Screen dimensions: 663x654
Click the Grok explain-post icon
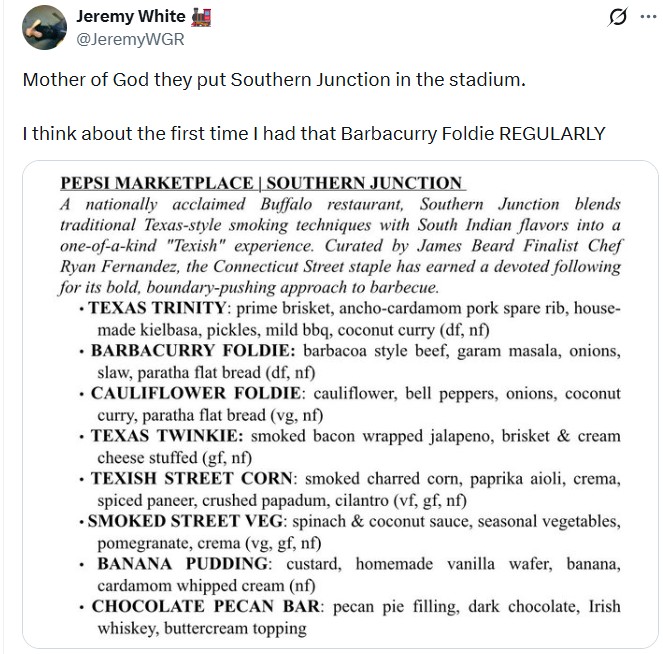click(x=618, y=17)
